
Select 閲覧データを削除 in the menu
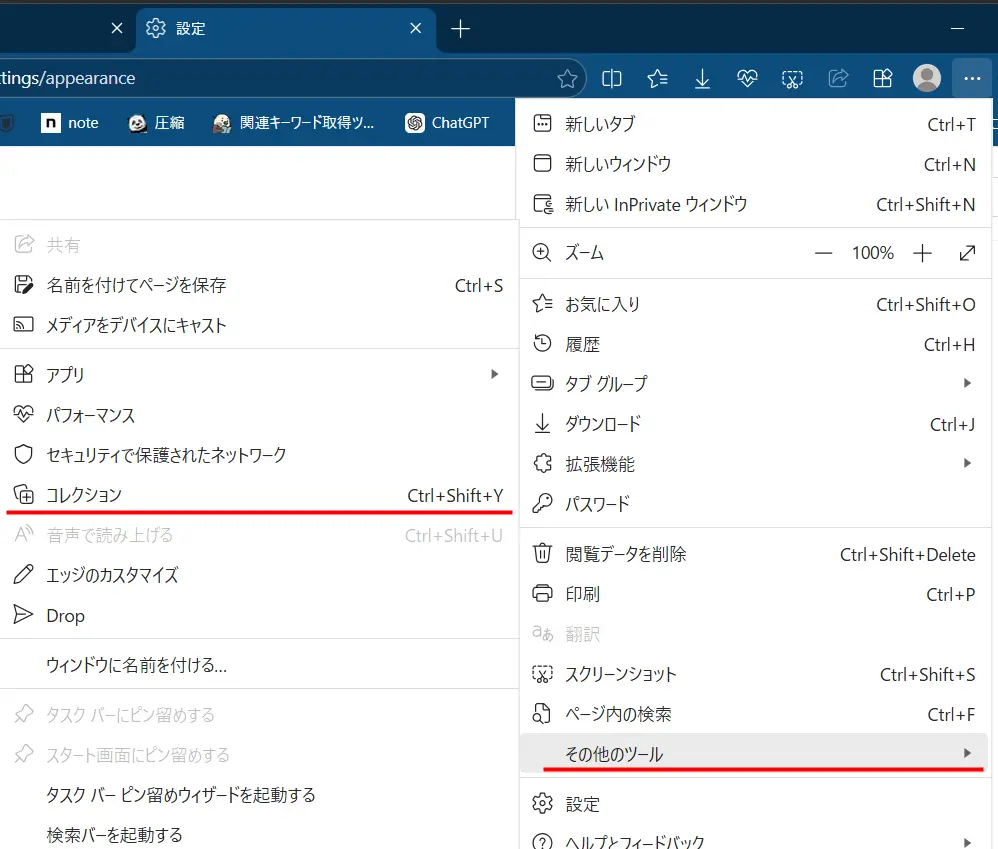click(x=626, y=554)
